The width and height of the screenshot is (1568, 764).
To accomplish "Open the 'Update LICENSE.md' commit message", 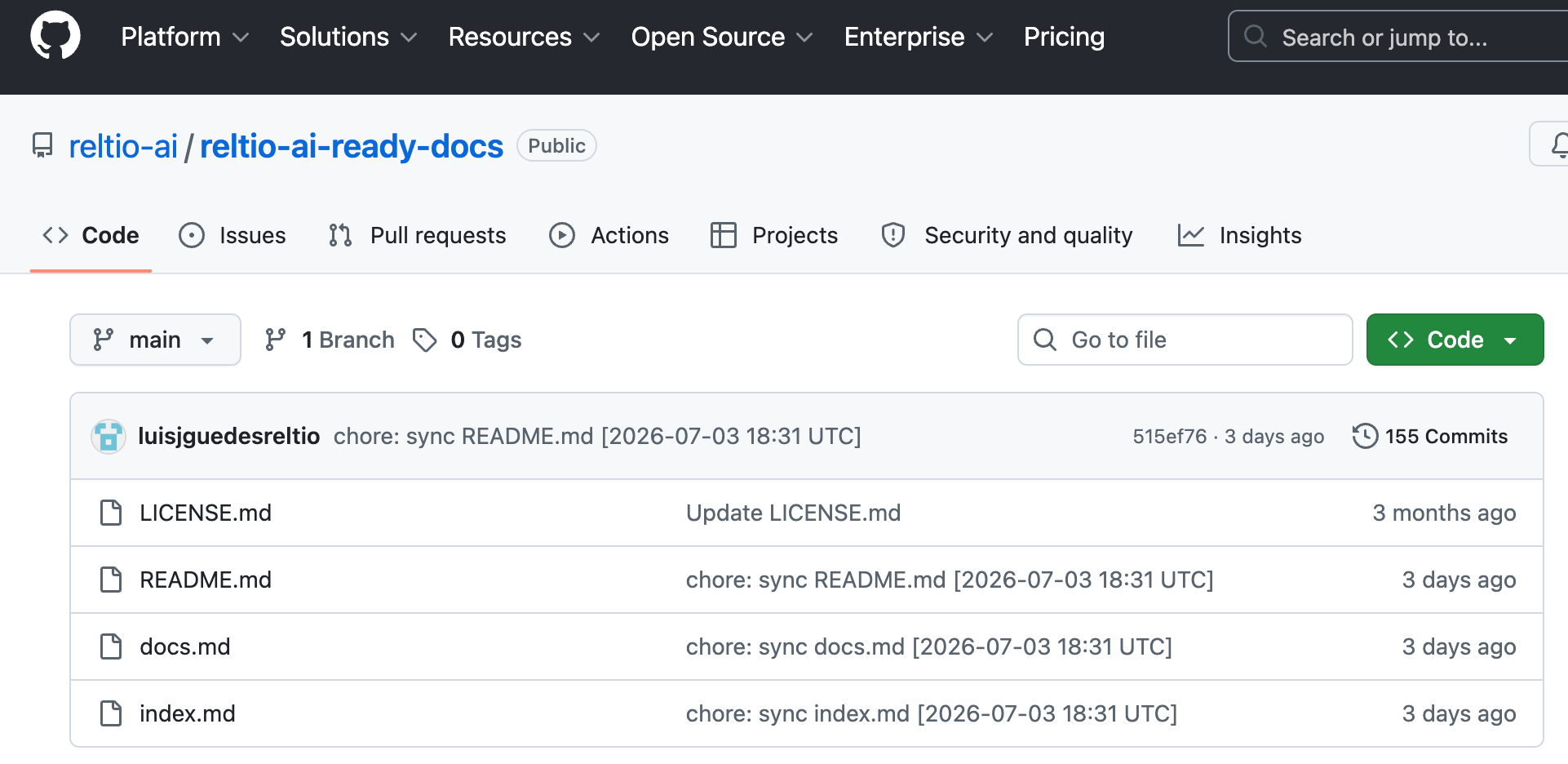I will point(794,513).
